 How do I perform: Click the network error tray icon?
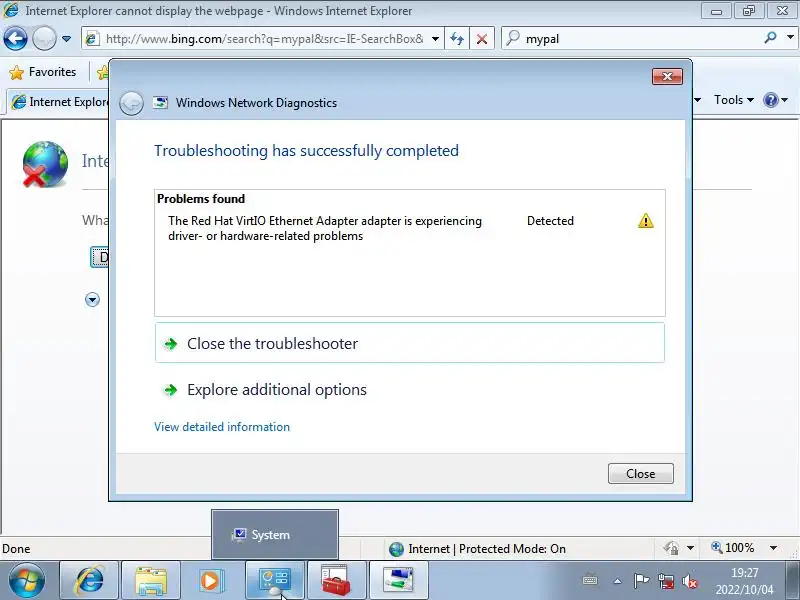click(x=665, y=581)
